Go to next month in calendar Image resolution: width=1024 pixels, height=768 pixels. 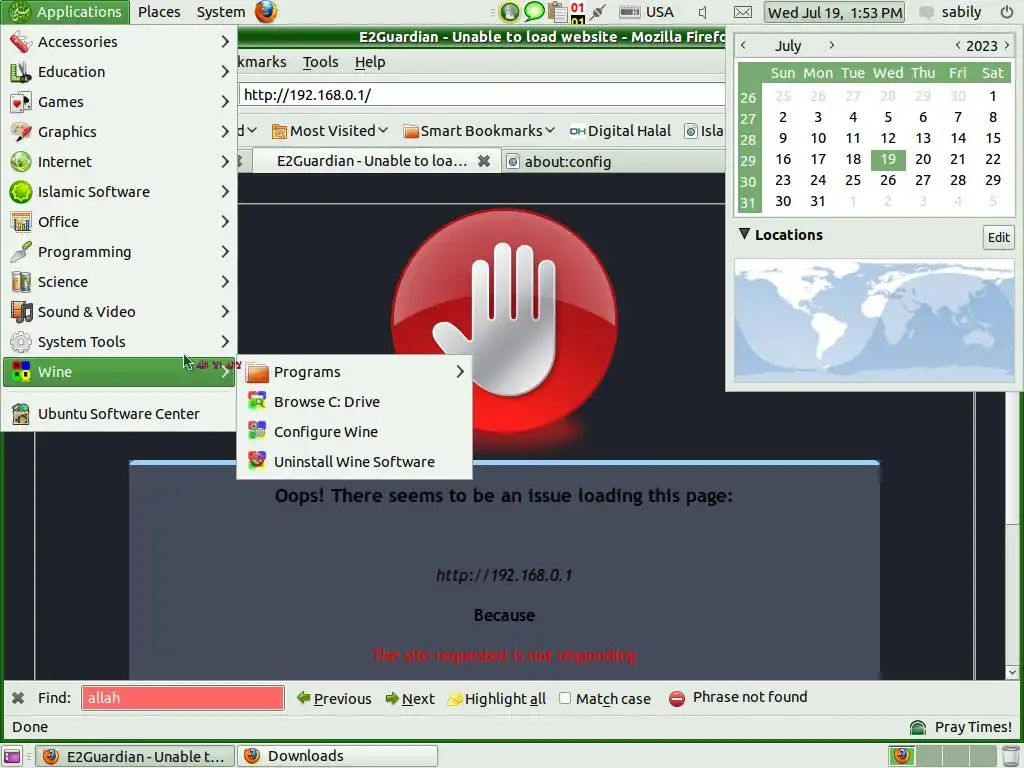pos(831,46)
